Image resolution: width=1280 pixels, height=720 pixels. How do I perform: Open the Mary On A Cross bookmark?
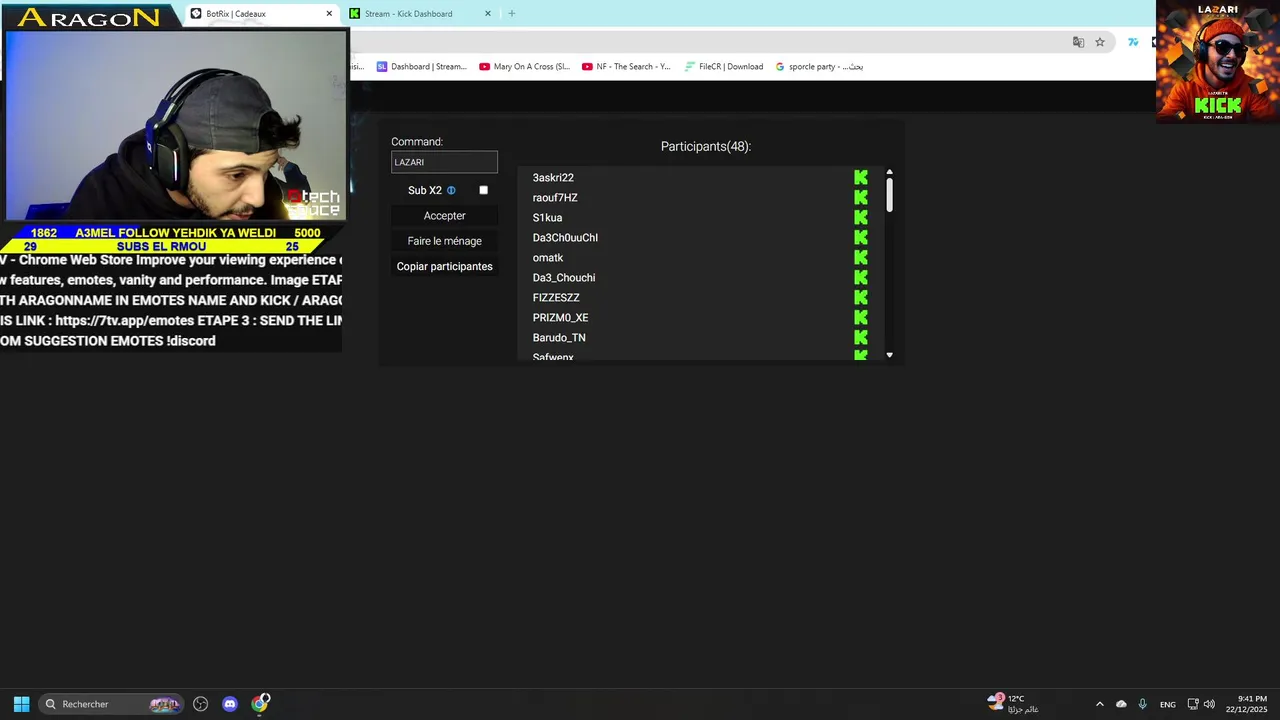(x=524, y=67)
